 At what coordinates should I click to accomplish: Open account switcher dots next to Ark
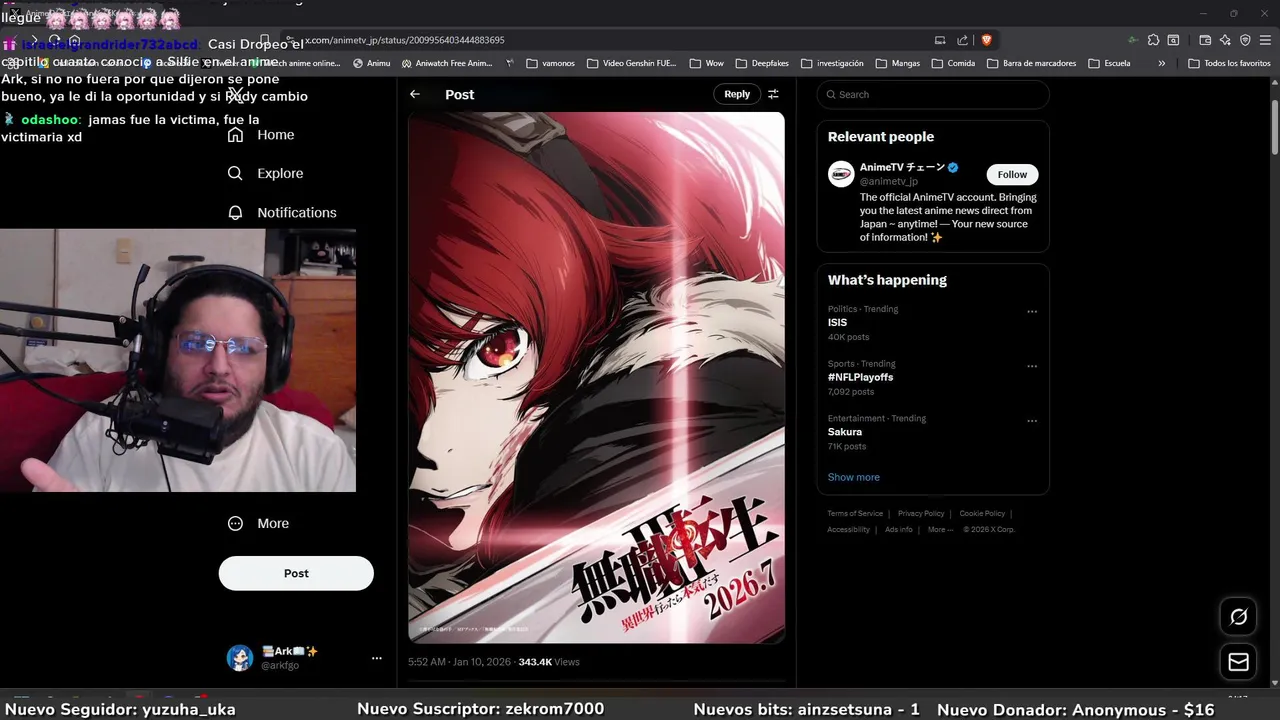[377, 658]
